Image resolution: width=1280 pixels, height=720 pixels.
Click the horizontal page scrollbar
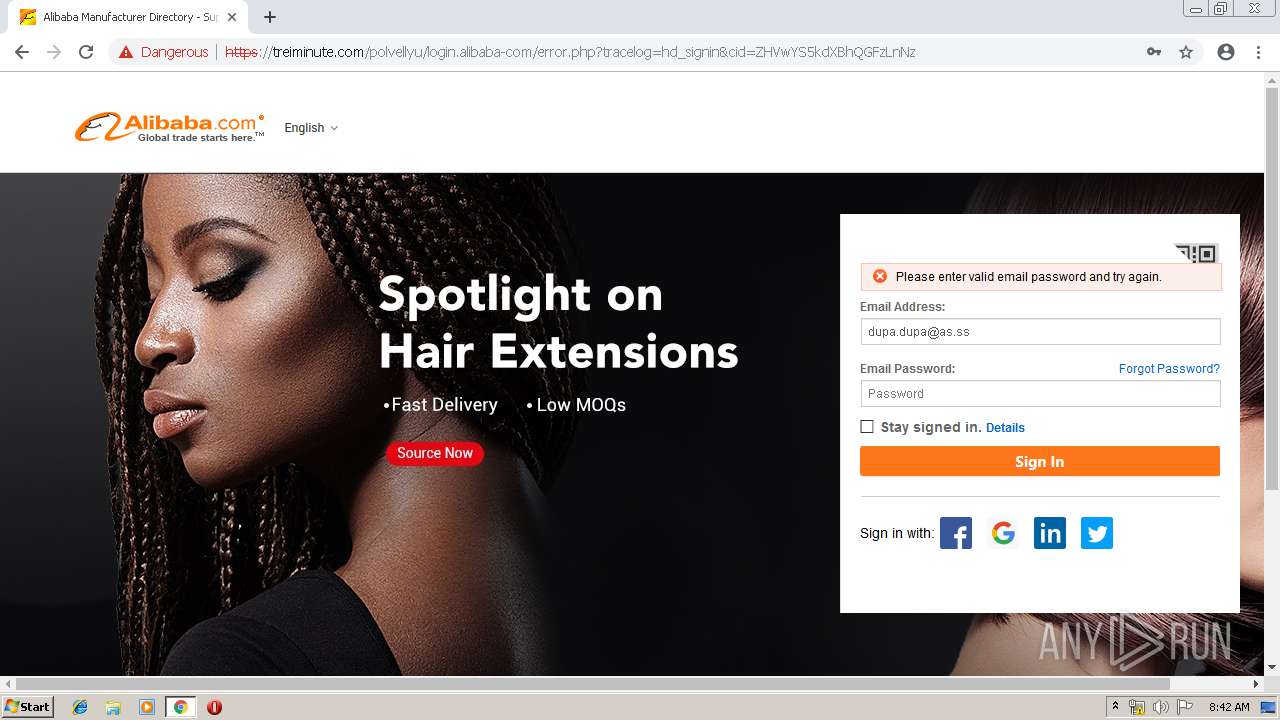592,684
